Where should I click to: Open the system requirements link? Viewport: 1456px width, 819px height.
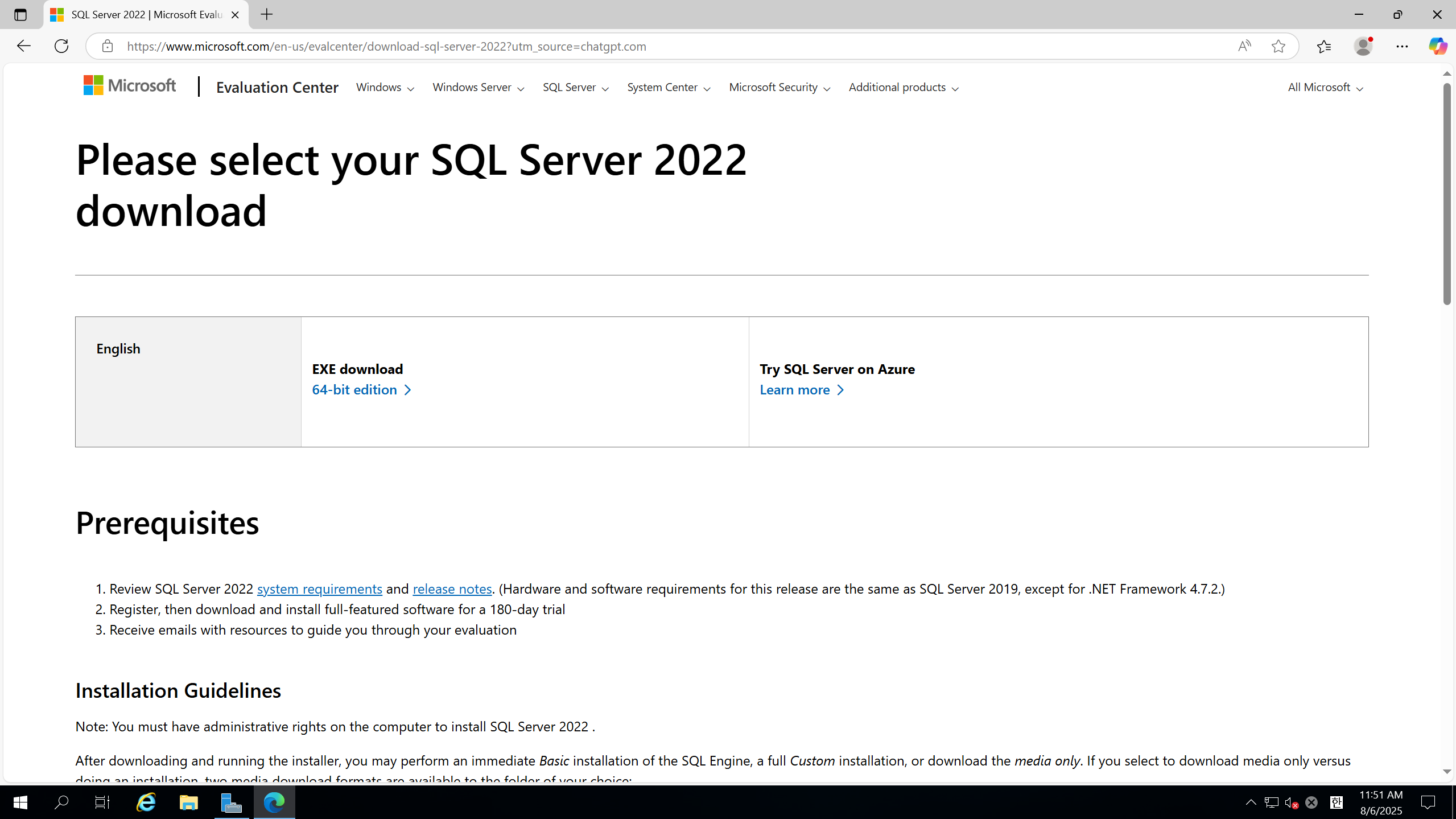tap(319, 588)
